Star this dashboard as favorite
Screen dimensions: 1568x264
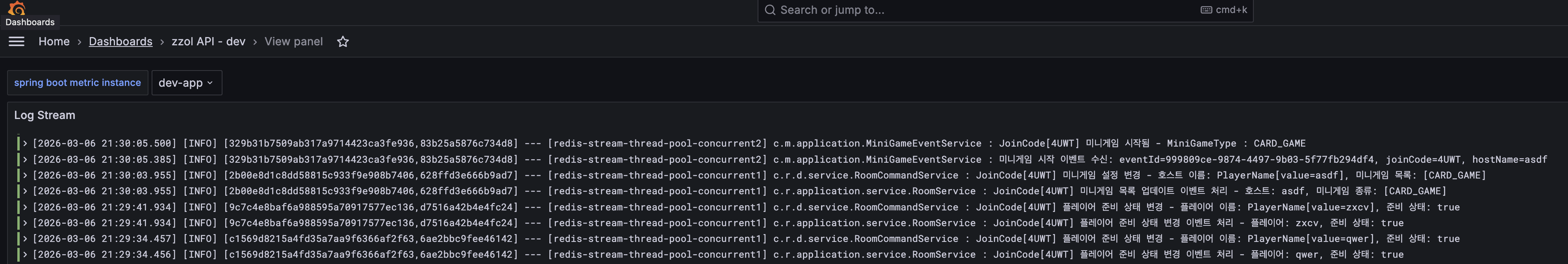pos(343,41)
